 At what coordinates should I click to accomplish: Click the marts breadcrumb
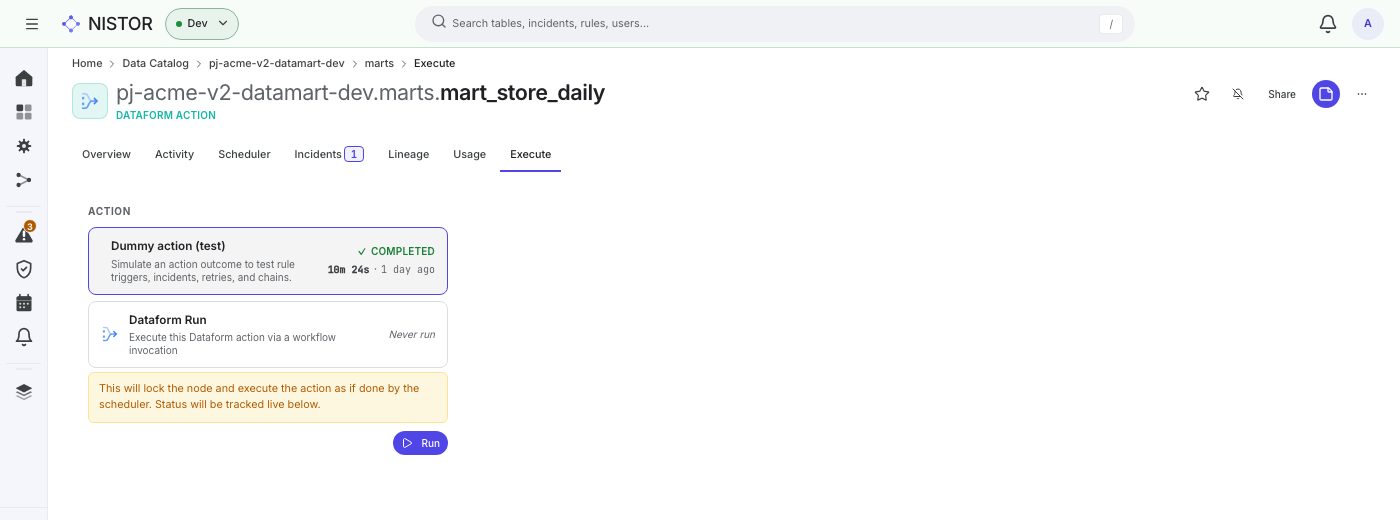click(379, 63)
